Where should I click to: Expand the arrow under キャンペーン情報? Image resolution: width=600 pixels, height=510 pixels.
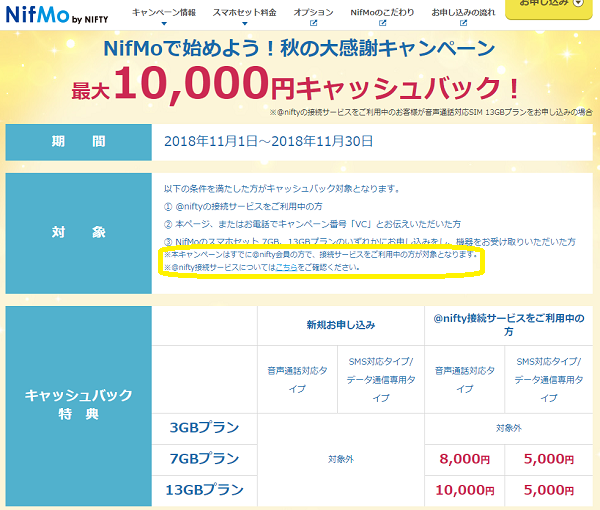[164, 24]
